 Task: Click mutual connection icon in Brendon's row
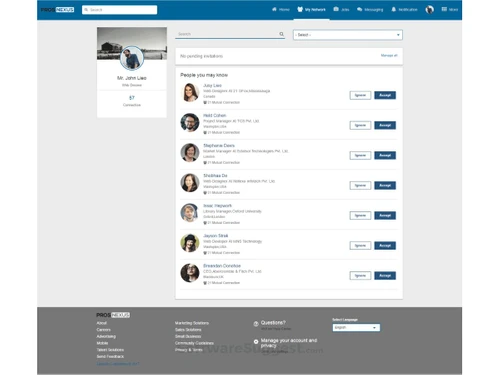click(x=205, y=283)
